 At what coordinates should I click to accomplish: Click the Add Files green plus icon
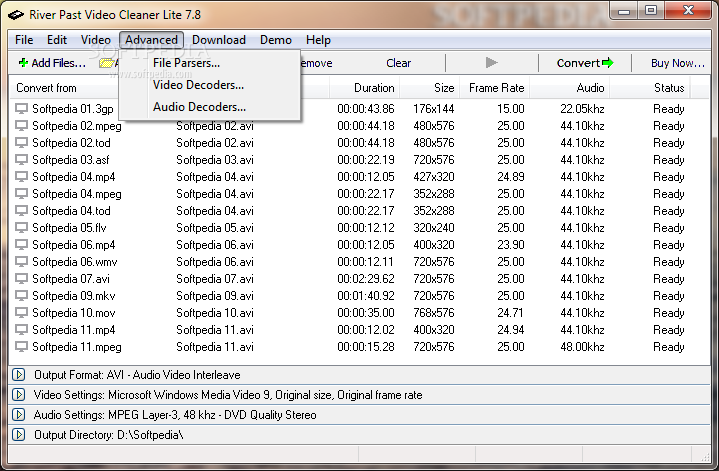(23, 63)
